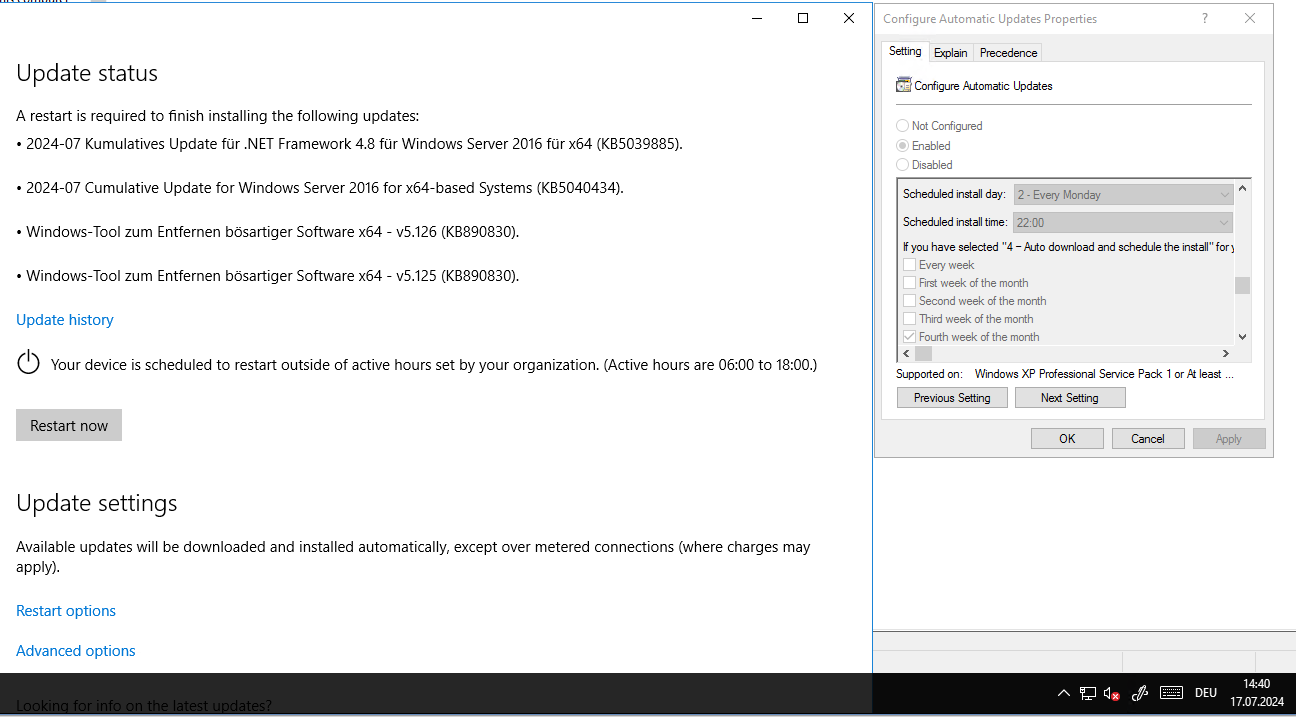The height and width of the screenshot is (717, 1296).
Task: Open the Windows Ink Workspace pen icon
Action: pos(1140,693)
